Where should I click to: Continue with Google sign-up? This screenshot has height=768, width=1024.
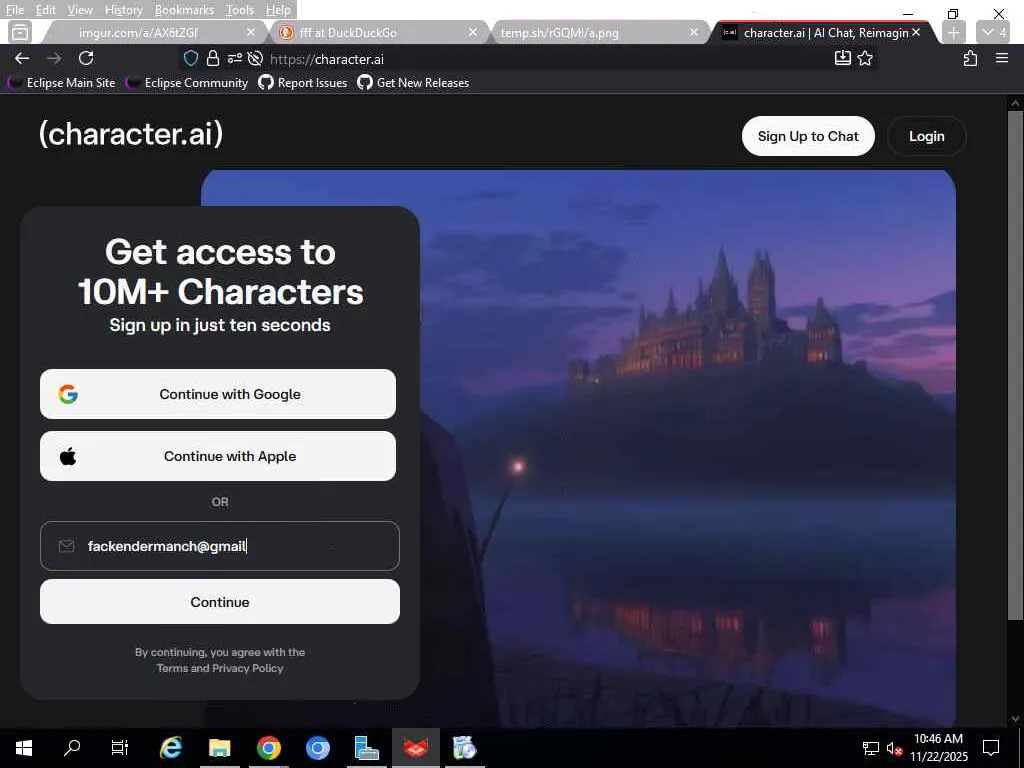218,394
